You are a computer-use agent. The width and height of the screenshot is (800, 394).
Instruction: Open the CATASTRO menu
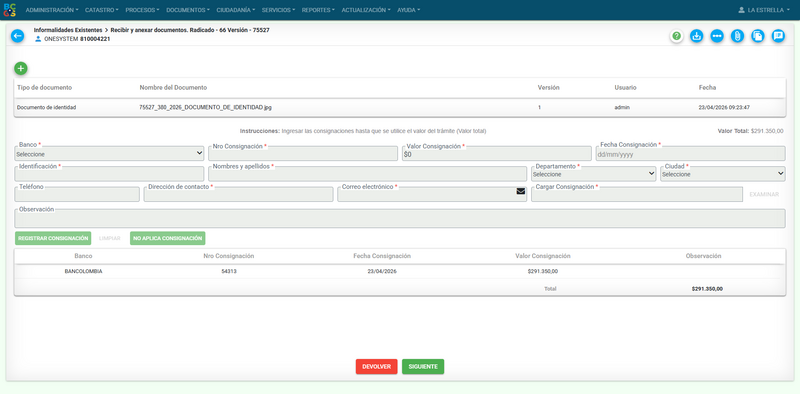click(x=102, y=10)
